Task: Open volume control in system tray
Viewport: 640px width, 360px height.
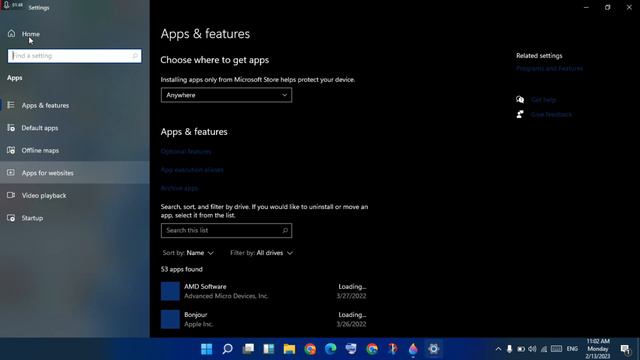Action: coord(532,349)
